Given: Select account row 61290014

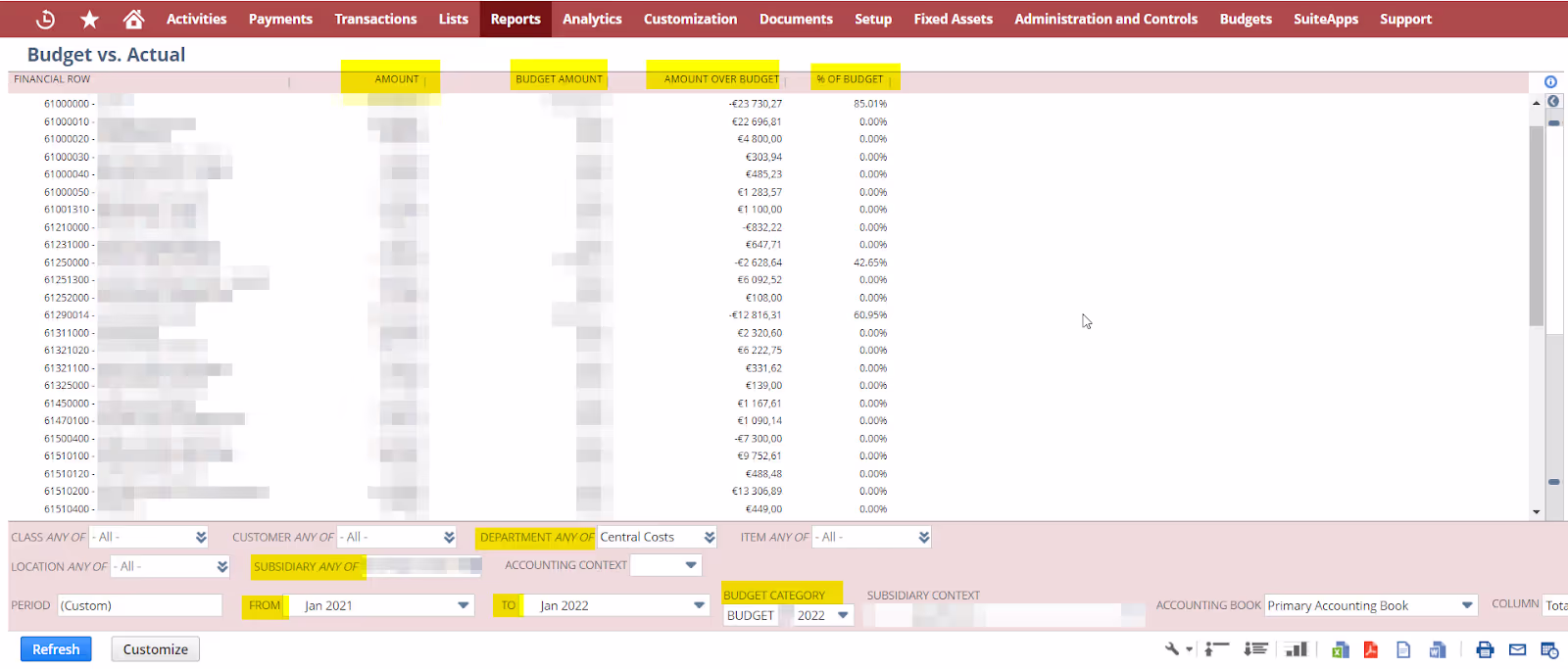Looking at the screenshot, I should 69,315.
